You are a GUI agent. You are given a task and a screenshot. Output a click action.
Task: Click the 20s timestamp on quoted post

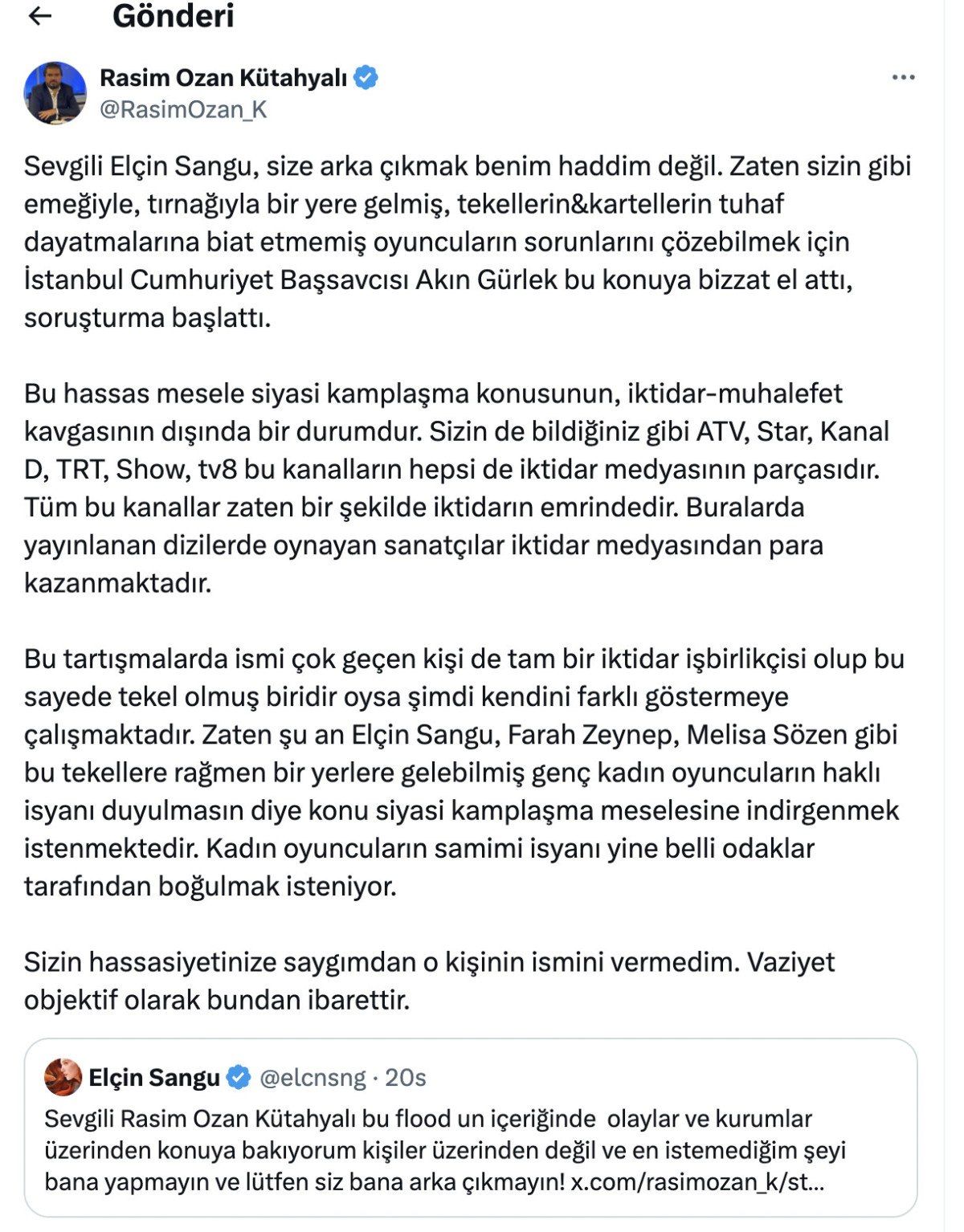[x=405, y=1077]
